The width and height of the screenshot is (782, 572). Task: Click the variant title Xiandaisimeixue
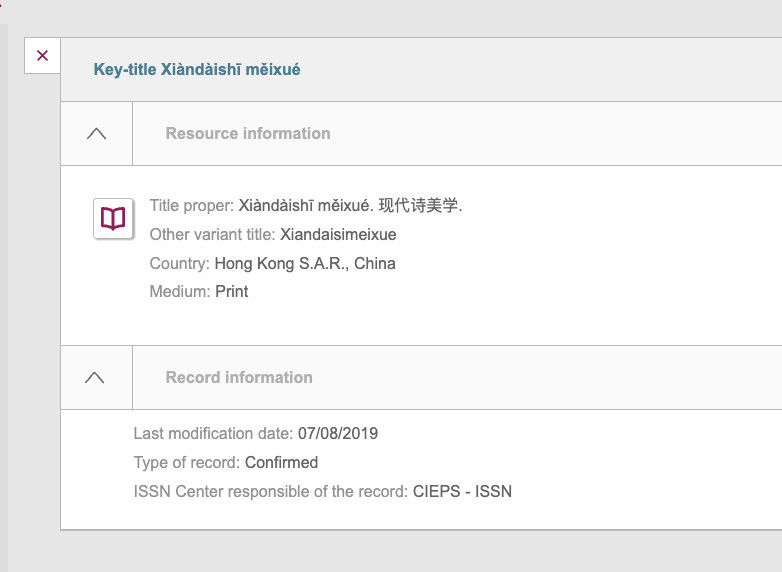tap(338, 234)
